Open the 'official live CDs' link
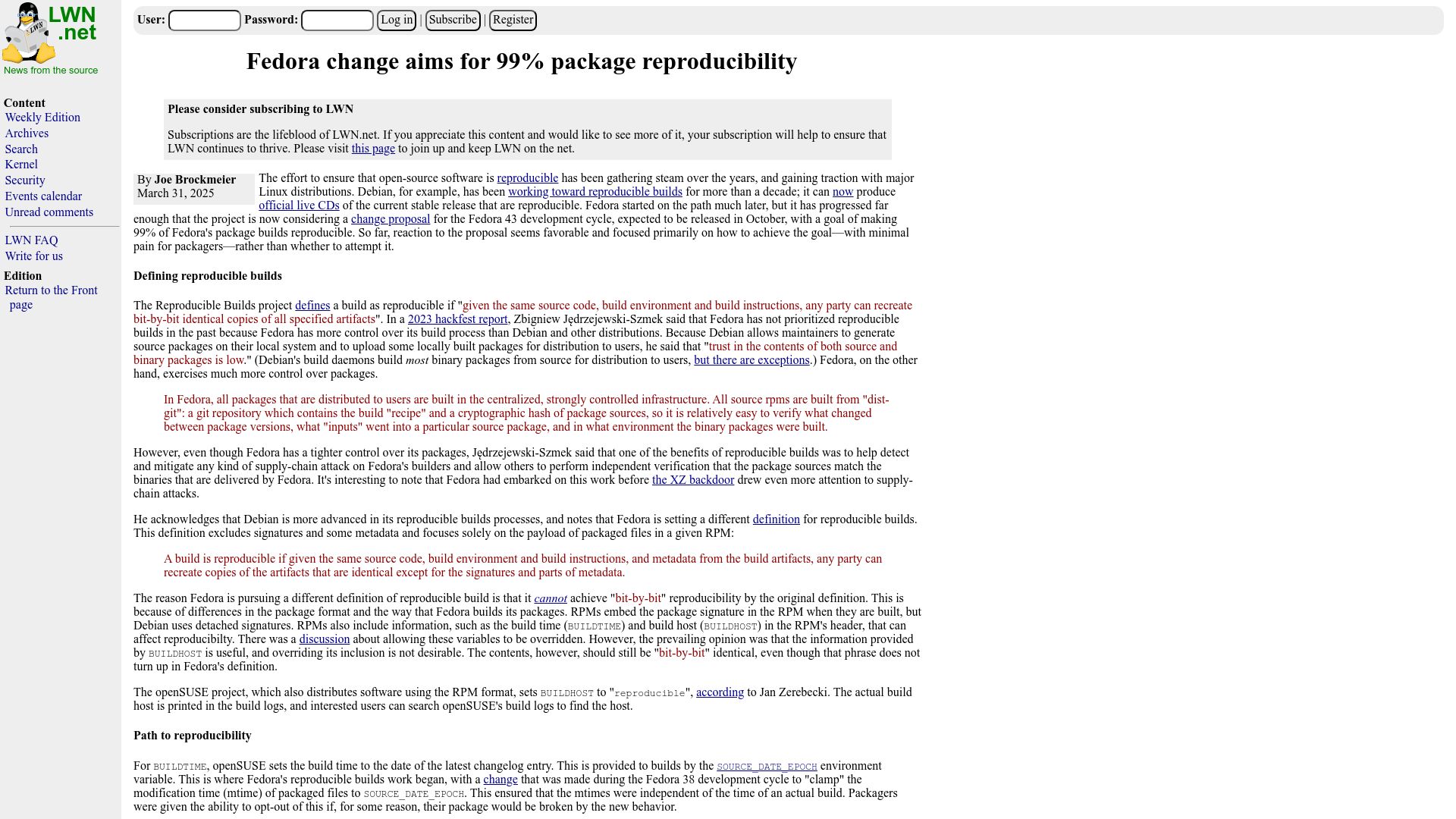1456x819 pixels. 299,206
